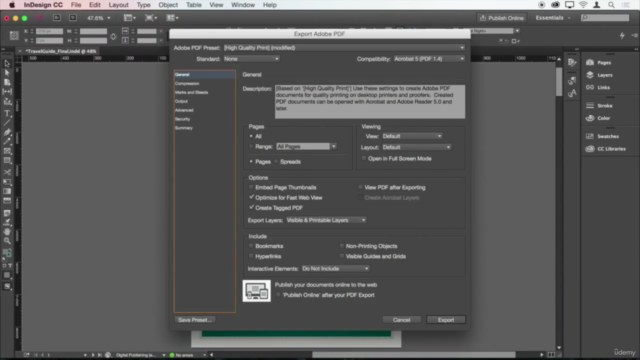Open the Essentials workspace switcher
This screenshot has height=360, width=640.
point(553,18)
